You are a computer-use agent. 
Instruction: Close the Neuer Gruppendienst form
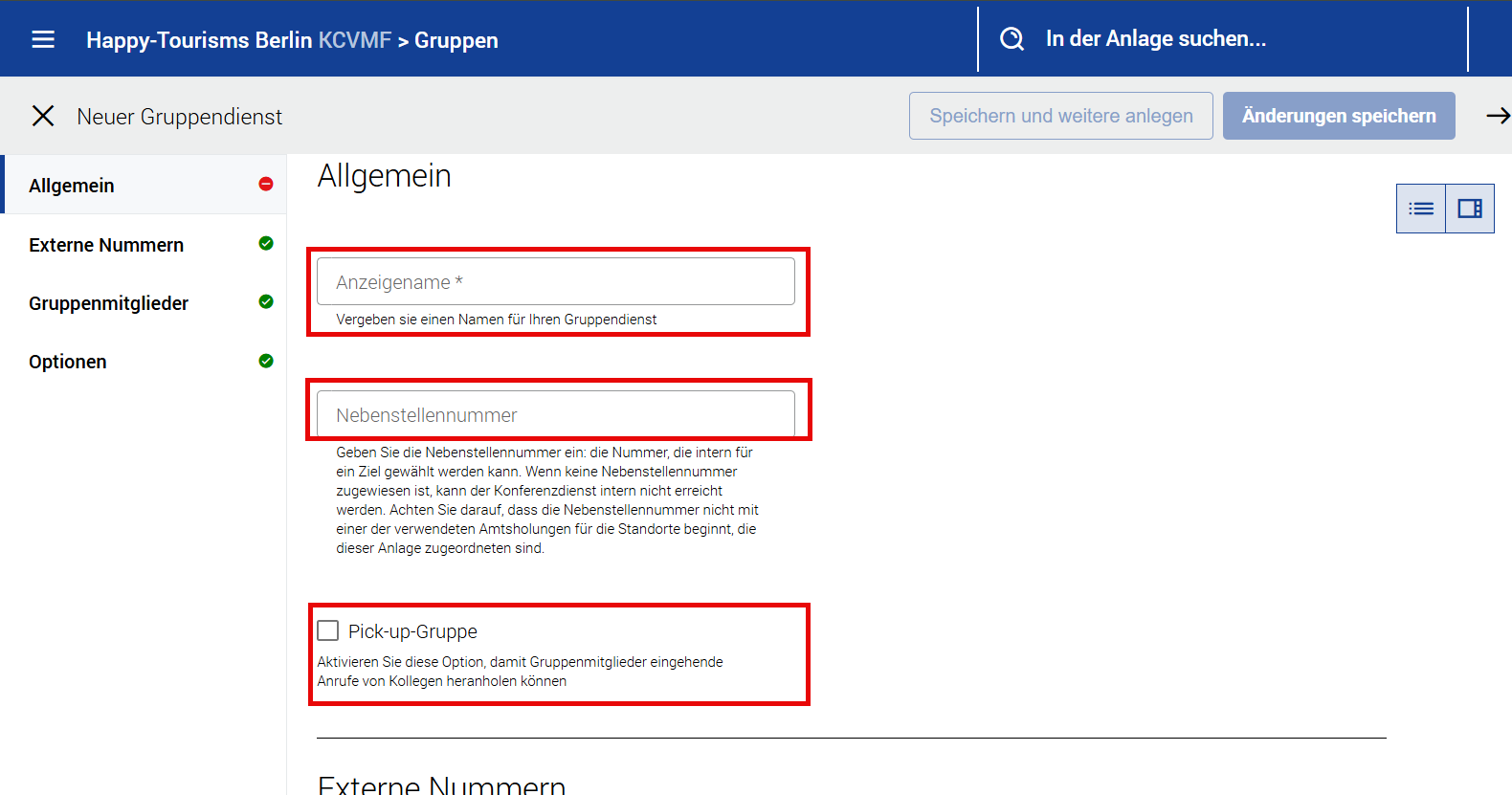(x=43, y=116)
